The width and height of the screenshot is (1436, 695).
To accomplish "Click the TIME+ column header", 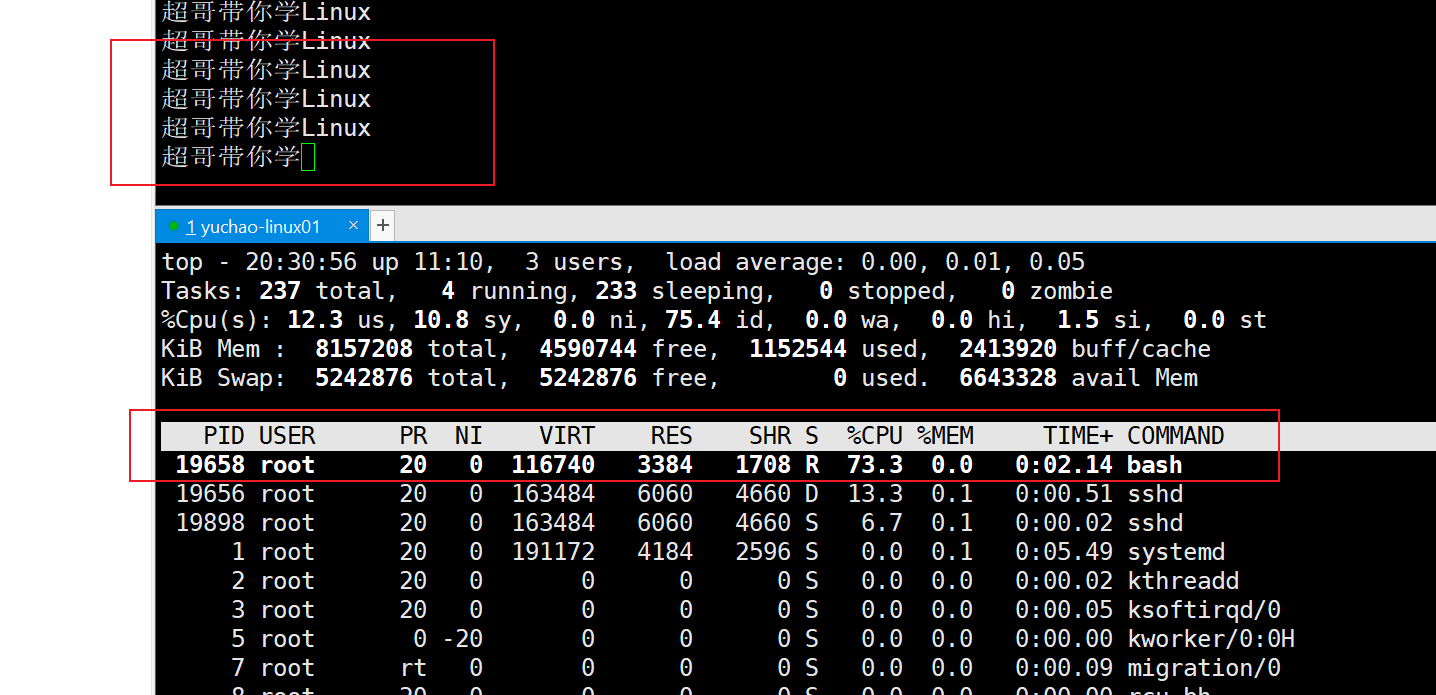I will point(1077,436).
